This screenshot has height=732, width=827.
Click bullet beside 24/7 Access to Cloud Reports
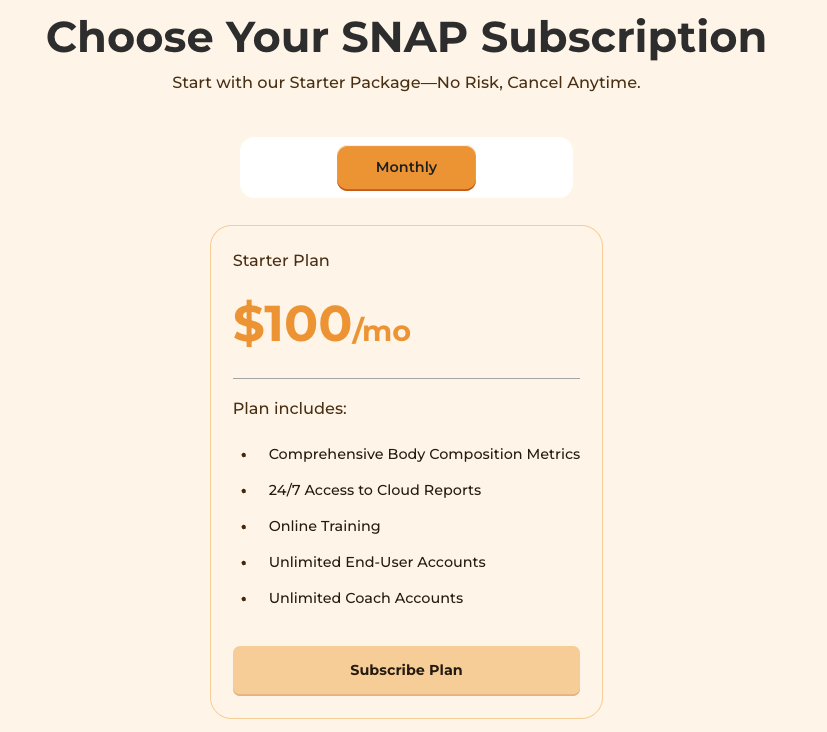[244, 491]
